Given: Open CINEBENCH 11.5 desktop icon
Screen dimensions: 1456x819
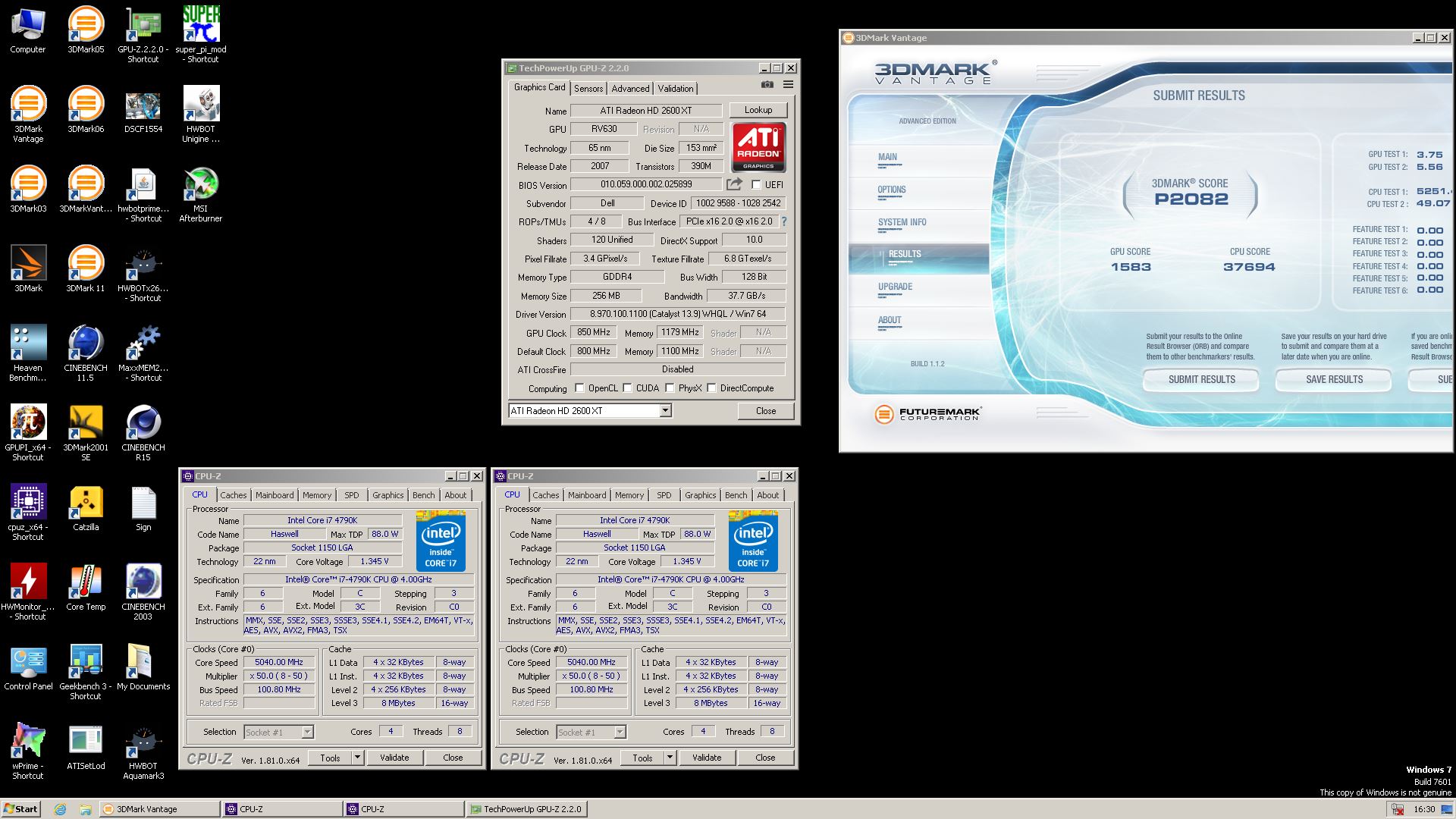Looking at the screenshot, I should [x=86, y=353].
